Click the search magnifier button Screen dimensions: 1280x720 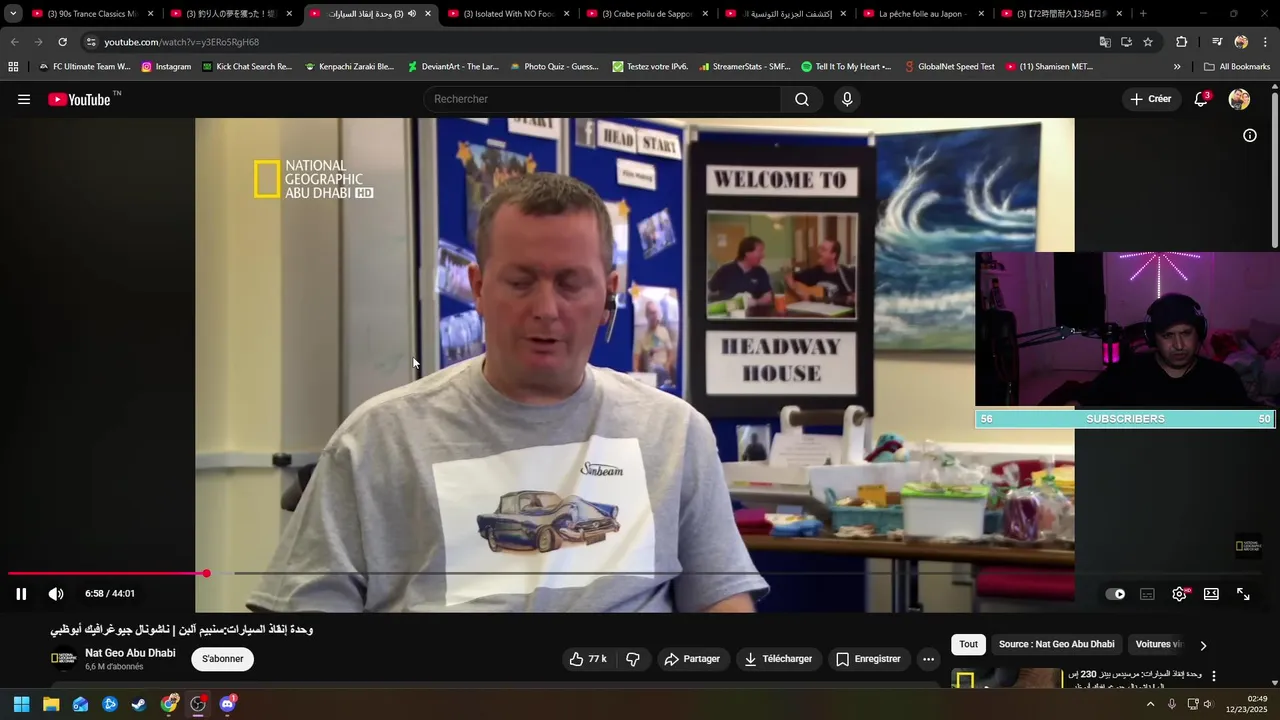(x=801, y=99)
